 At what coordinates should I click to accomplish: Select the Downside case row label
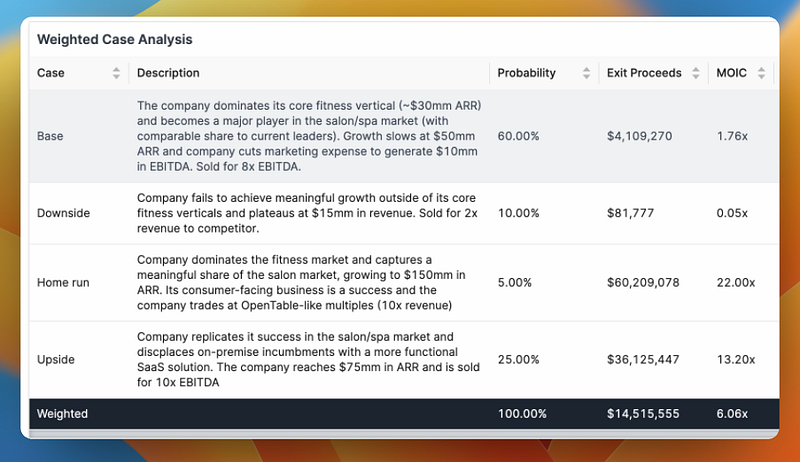(x=62, y=213)
